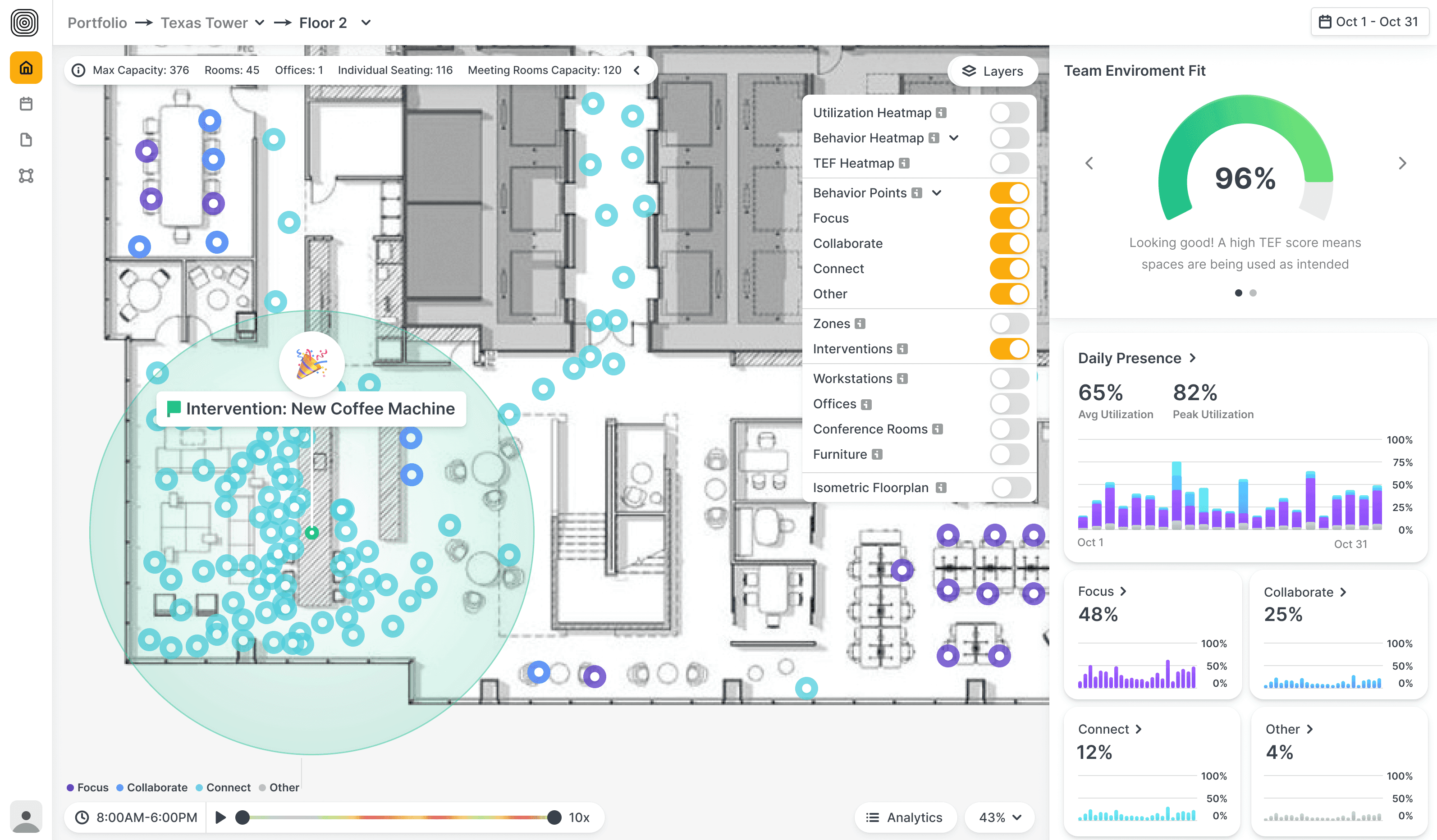Open the document icon in sidebar
The image size is (1437, 840).
(26, 140)
